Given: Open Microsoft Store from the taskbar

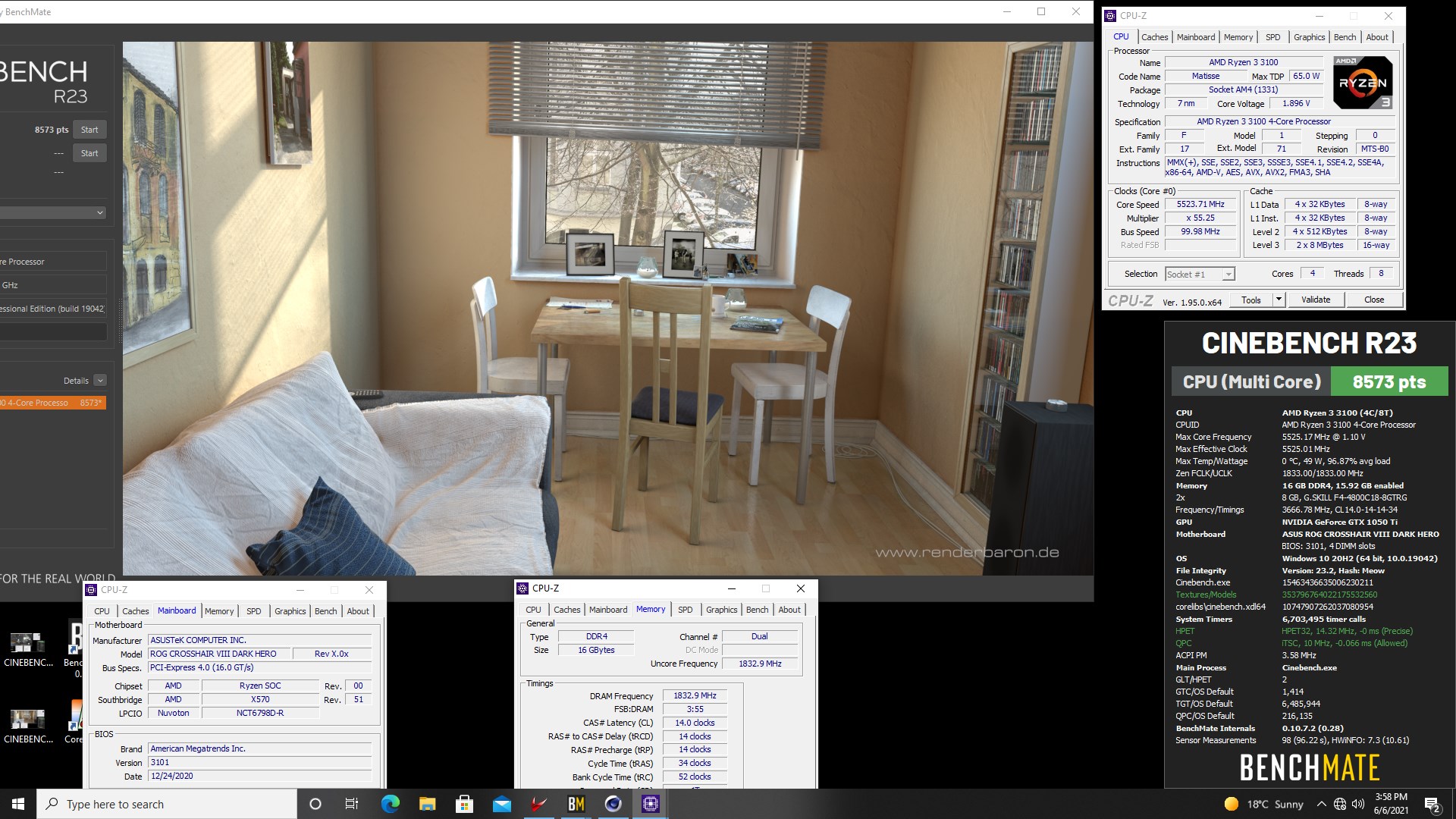Looking at the screenshot, I should tap(464, 804).
